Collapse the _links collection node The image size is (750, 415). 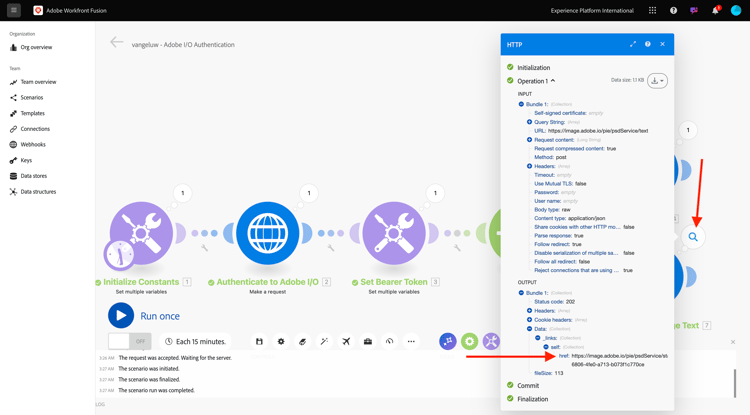(538, 338)
